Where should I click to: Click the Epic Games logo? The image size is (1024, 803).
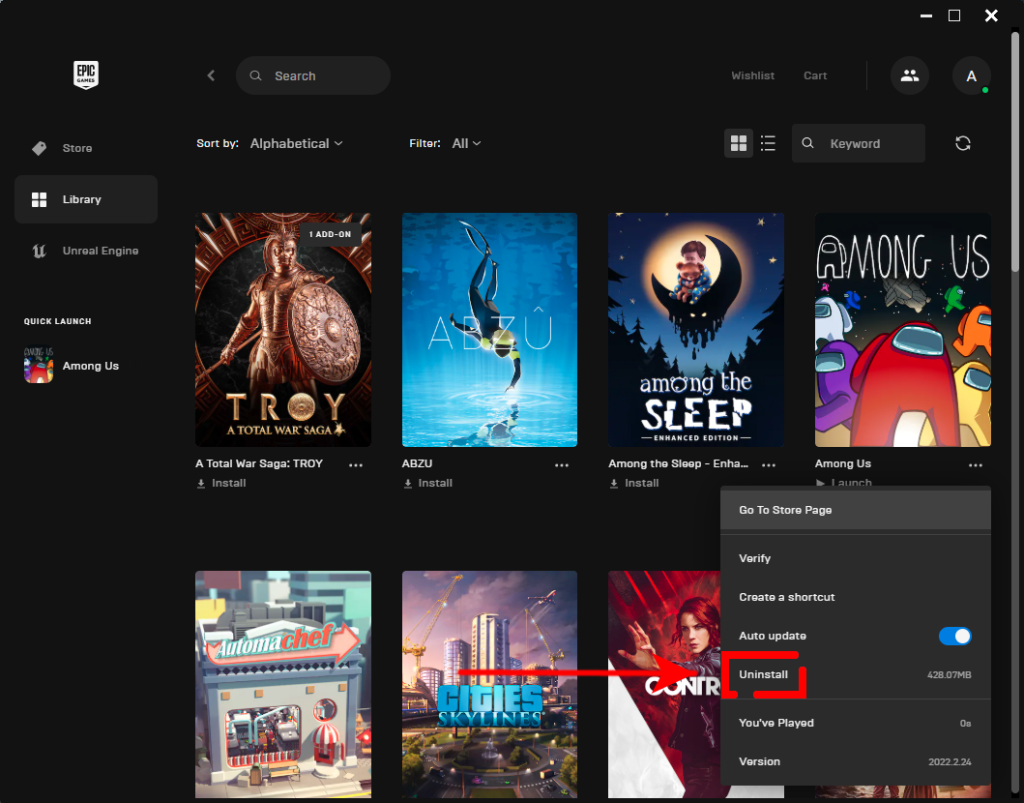tap(86, 74)
